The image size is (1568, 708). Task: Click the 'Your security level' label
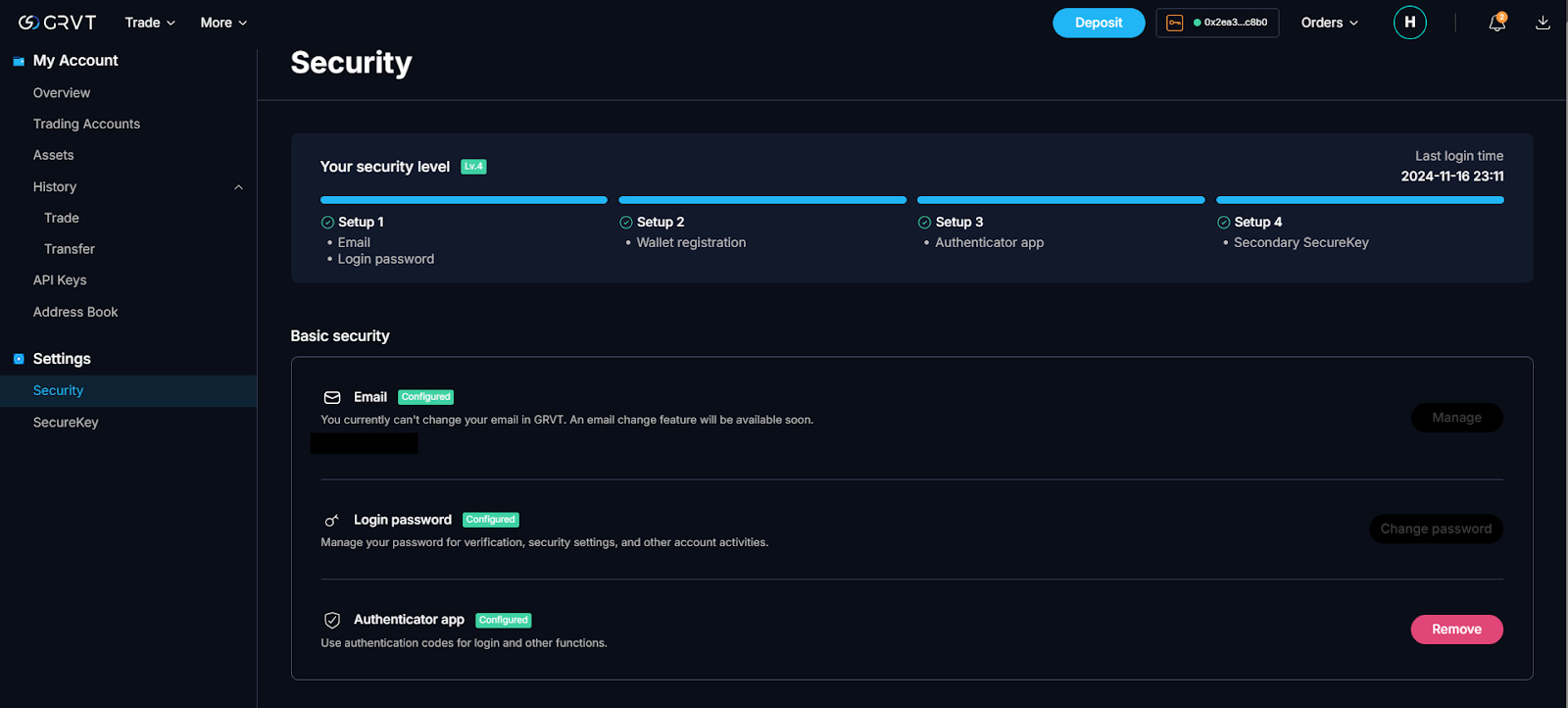pyautogui.click(x=385, y=167)
